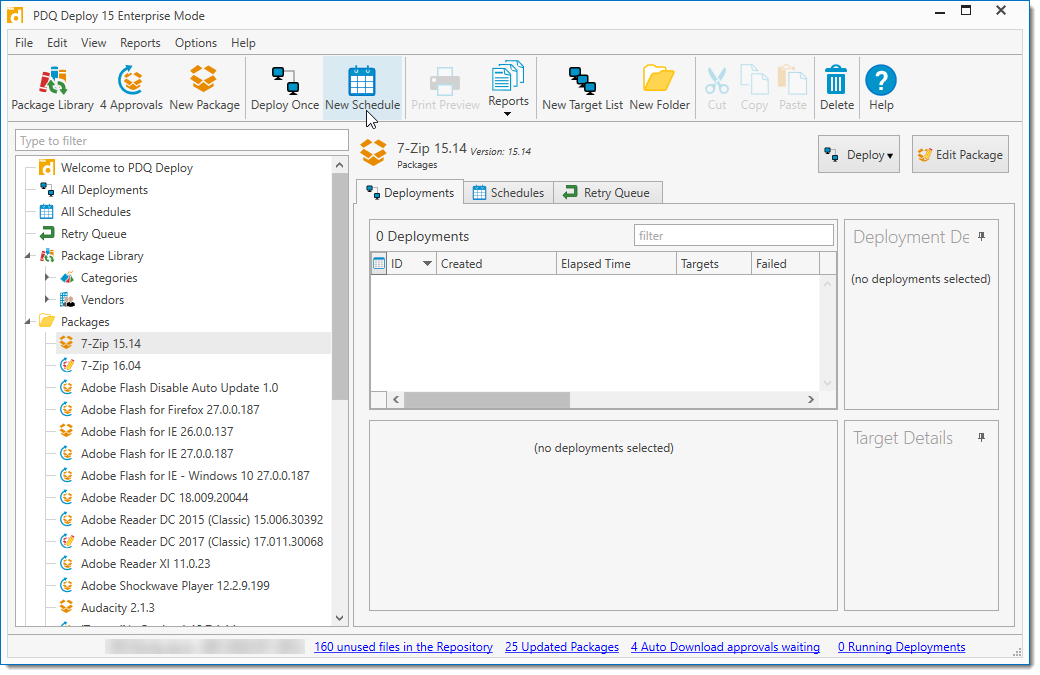Click the Edit Package button
The width and height of the screenshot is (1040, 675).
pos(960,154)
